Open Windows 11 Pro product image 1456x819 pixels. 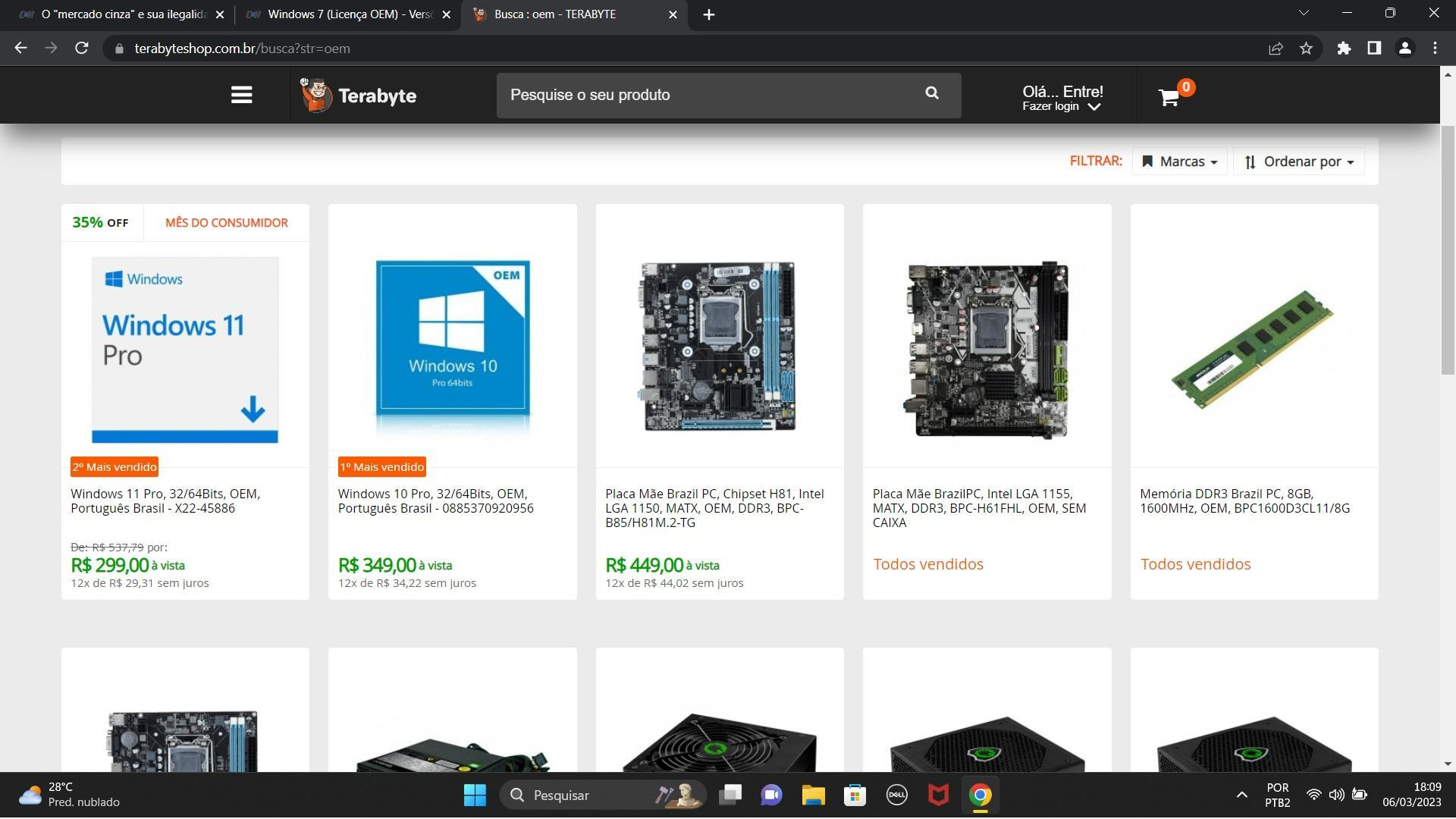(185, 350)
